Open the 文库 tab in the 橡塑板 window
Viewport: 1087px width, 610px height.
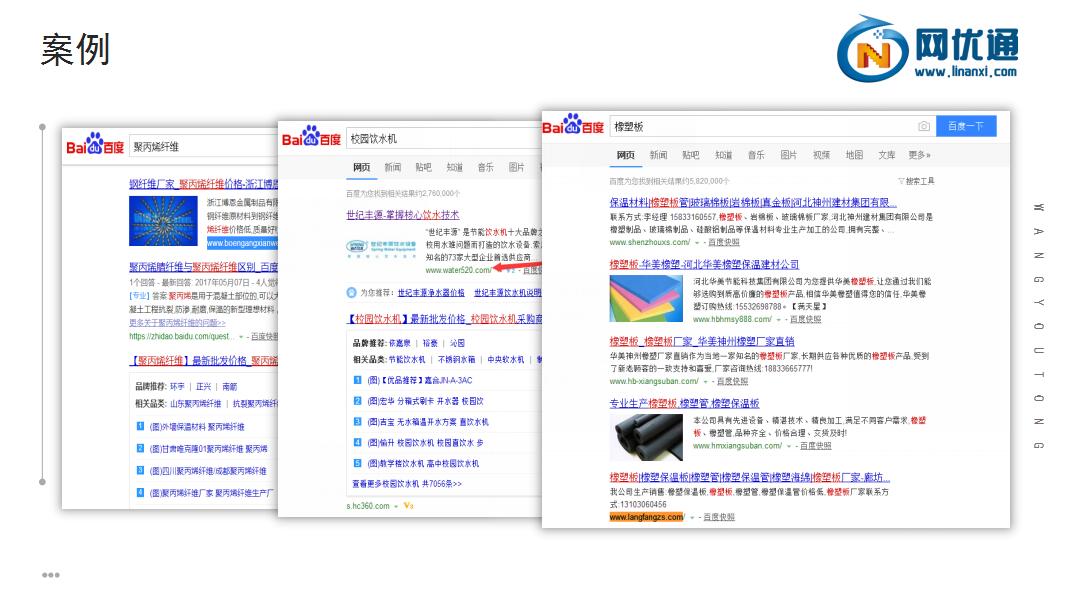(887, 155)
